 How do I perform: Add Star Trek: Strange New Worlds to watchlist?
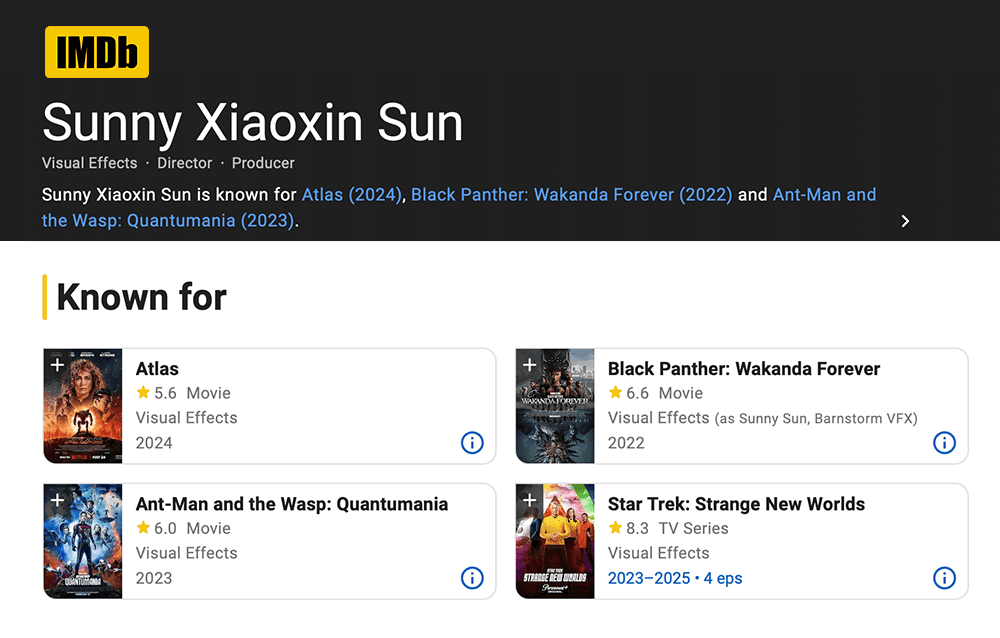click(529, 500)
